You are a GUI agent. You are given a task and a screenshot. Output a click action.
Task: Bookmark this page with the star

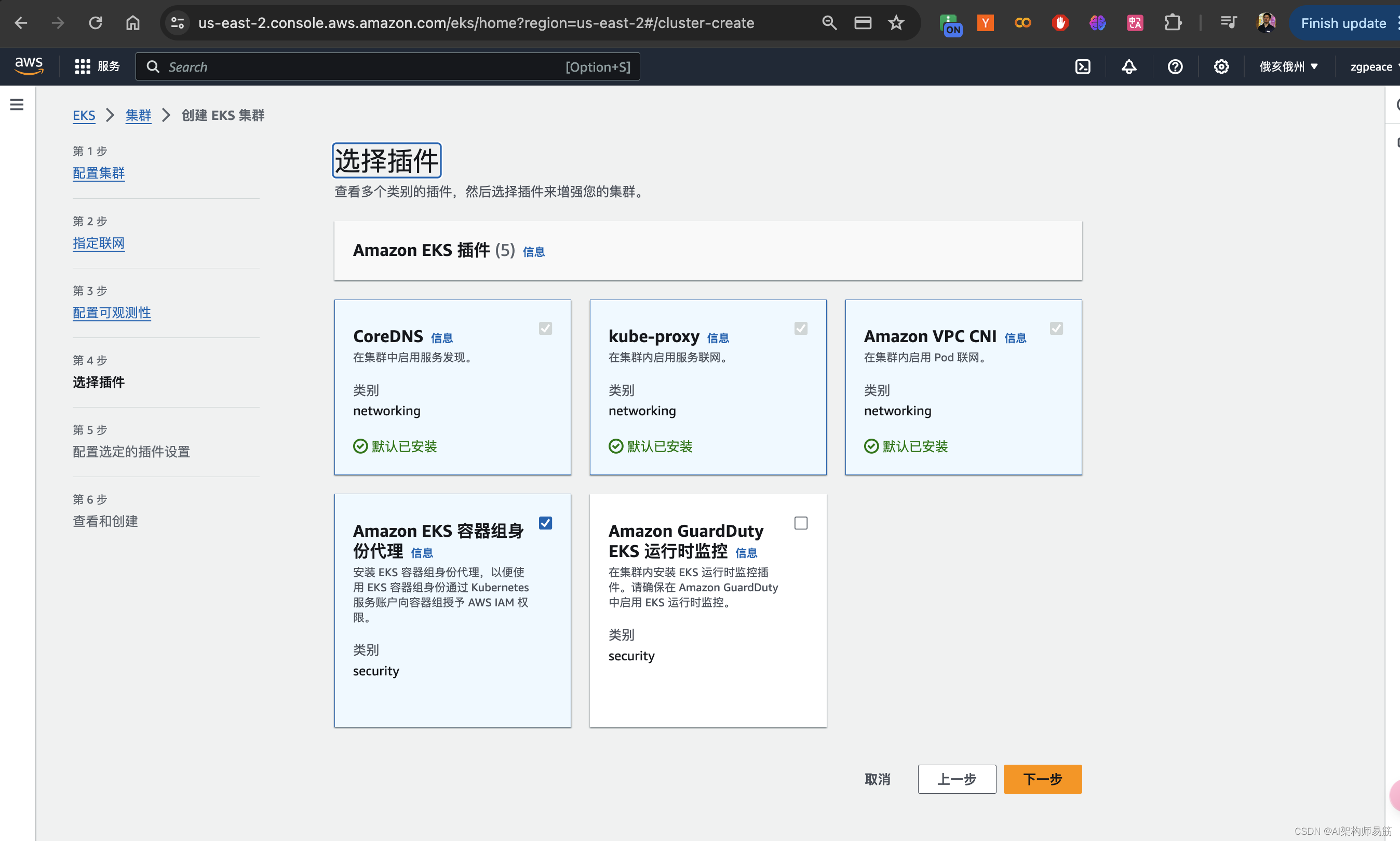point(896,23)
